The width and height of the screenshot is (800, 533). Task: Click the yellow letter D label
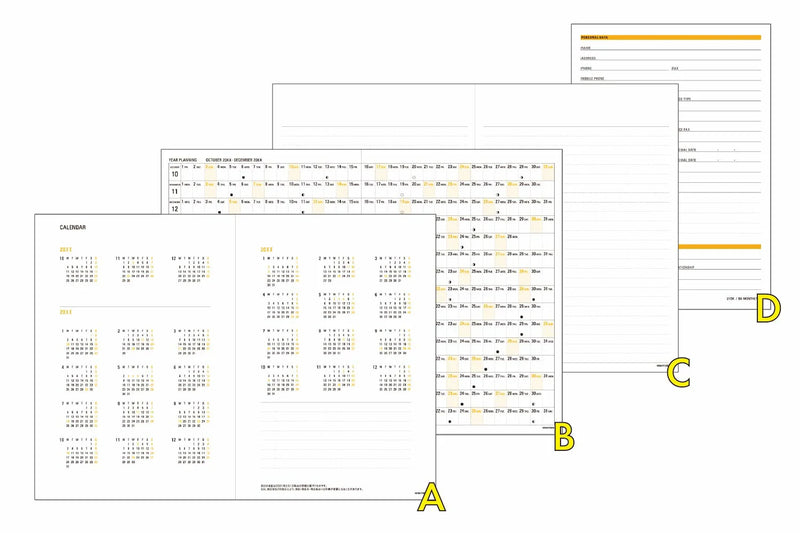767,308
